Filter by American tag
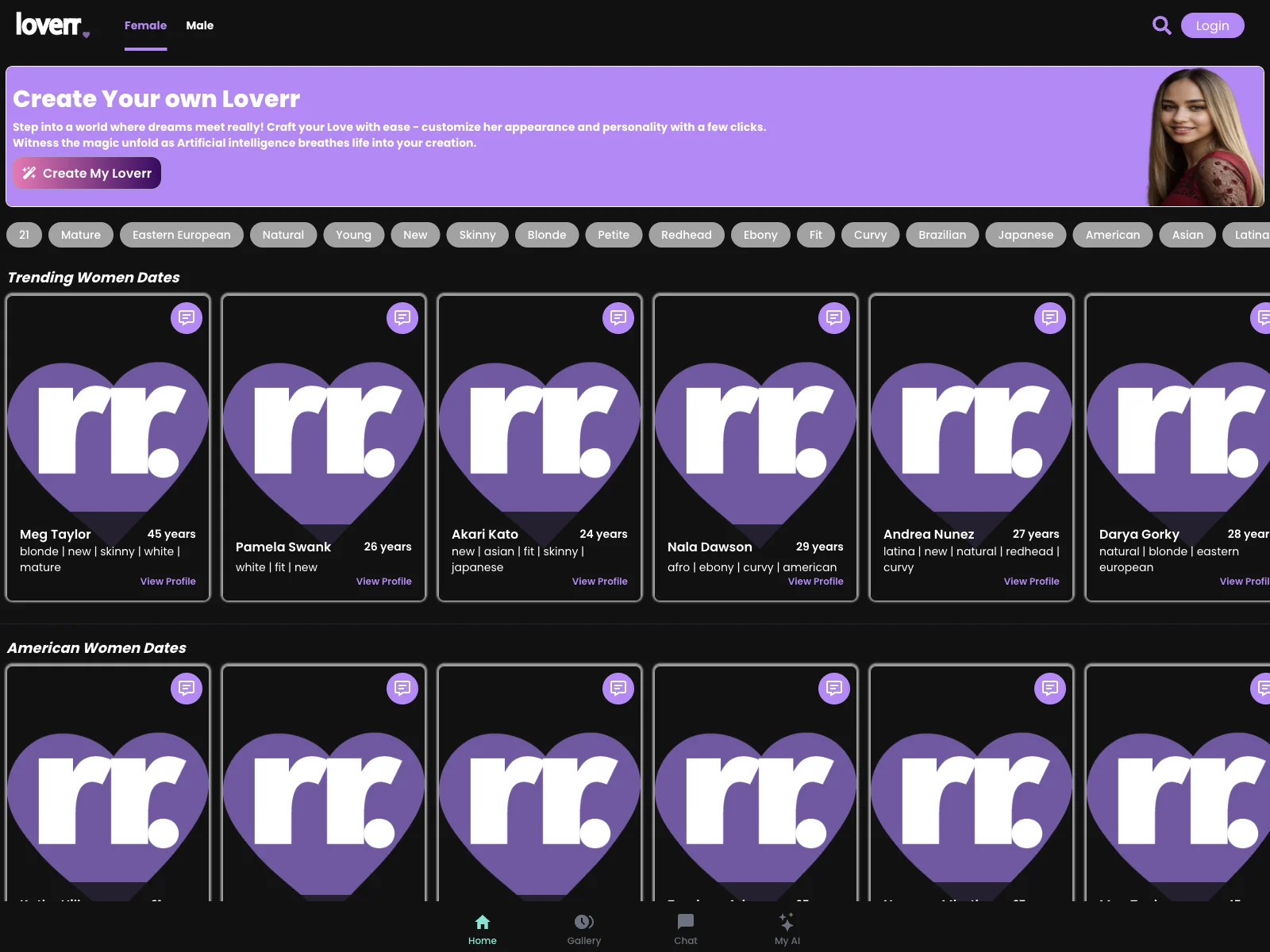Screen dimensions: 1270x952 [x=1113, y=235]
